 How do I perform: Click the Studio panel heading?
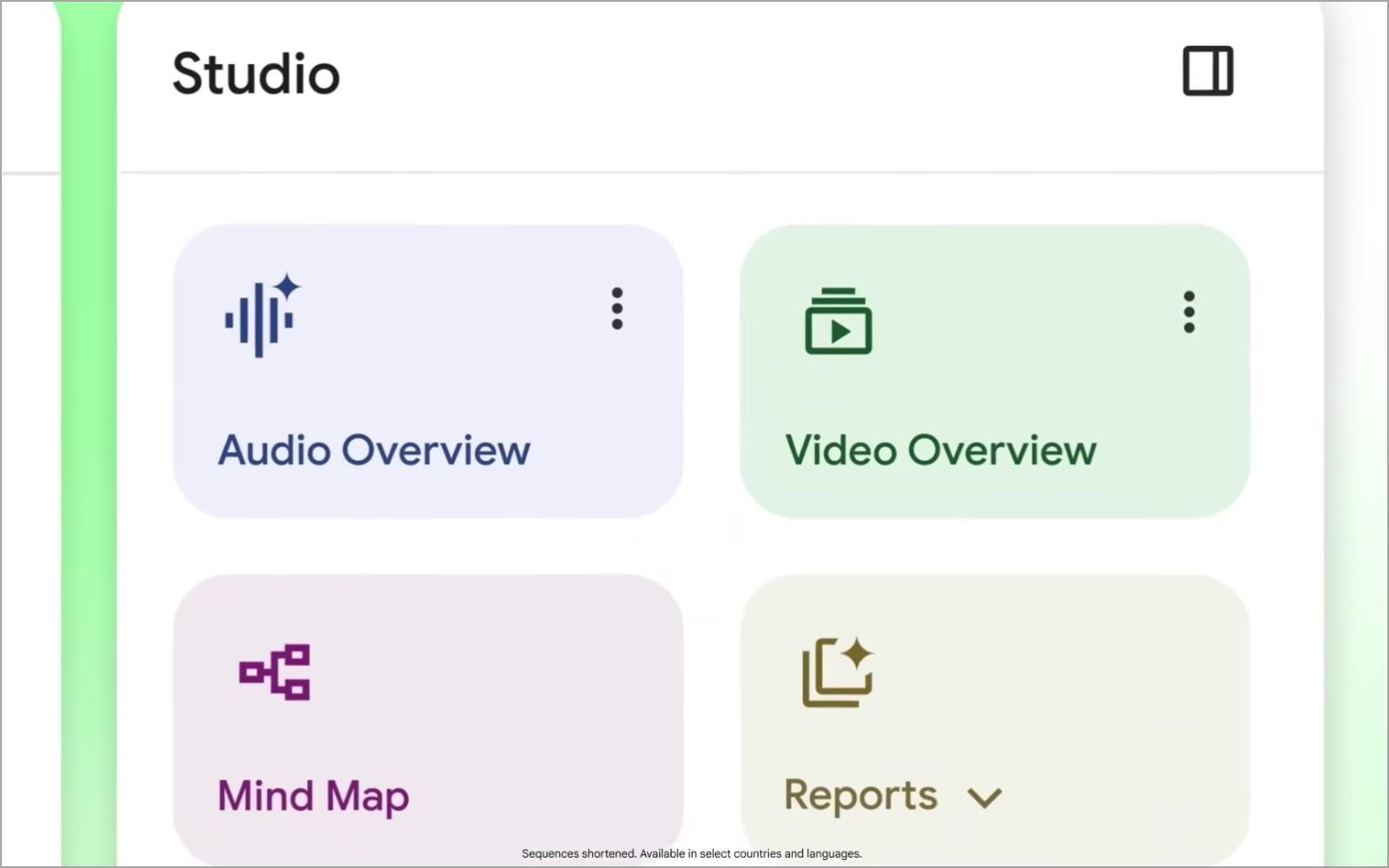(256, 73)
